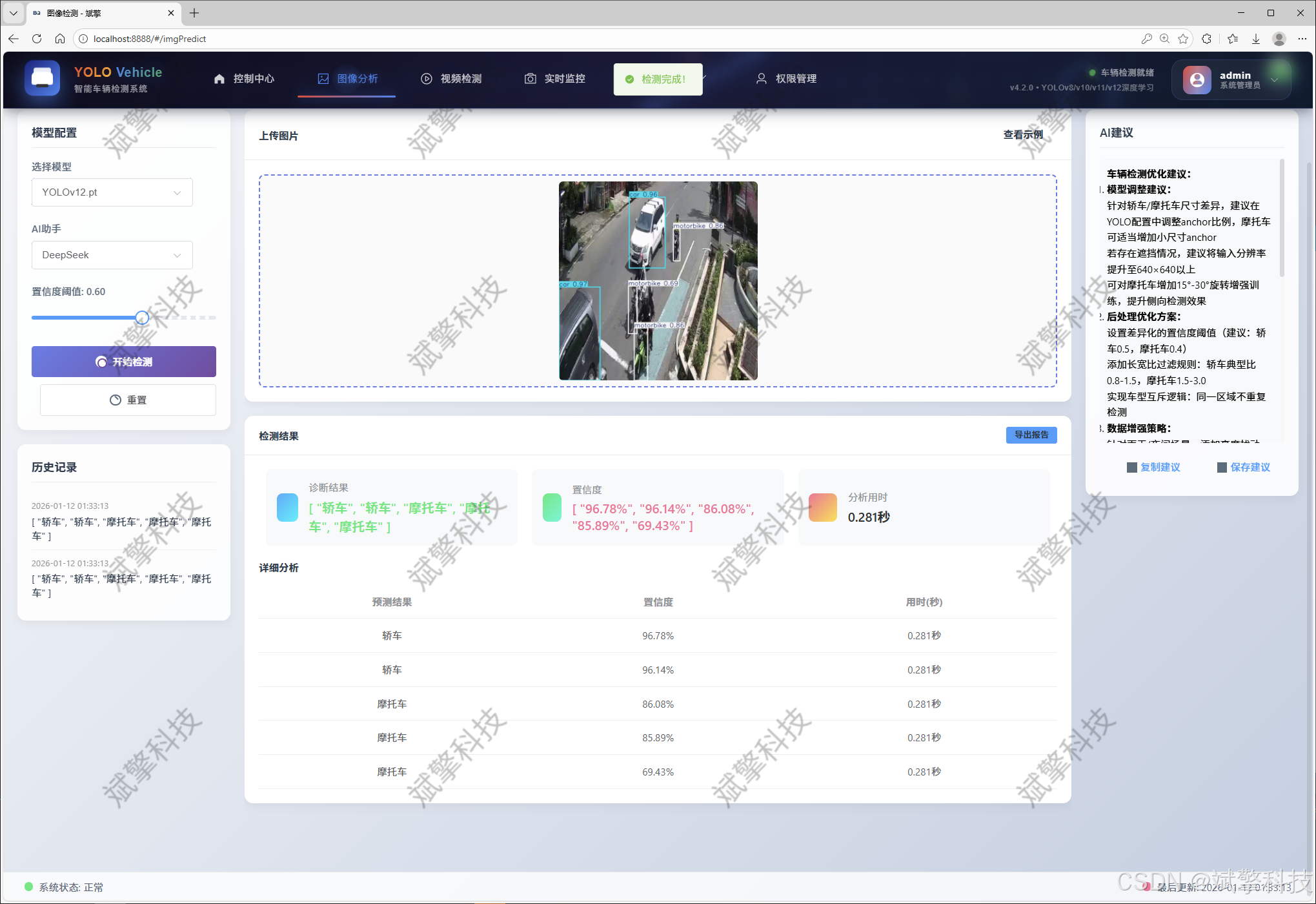The width and height of the screenshot is (1316, 904).
Task: Click the confidence threshold slider handle
Action: [x=142, y=318]
